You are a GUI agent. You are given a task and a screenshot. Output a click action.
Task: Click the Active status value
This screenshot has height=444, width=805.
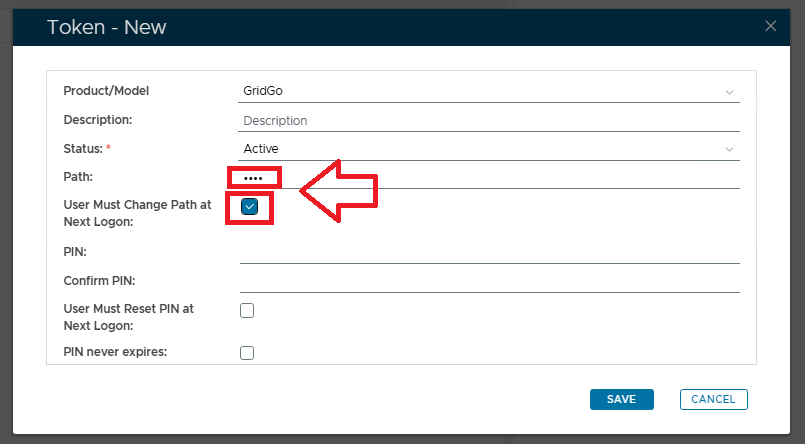tap(261, 149)
